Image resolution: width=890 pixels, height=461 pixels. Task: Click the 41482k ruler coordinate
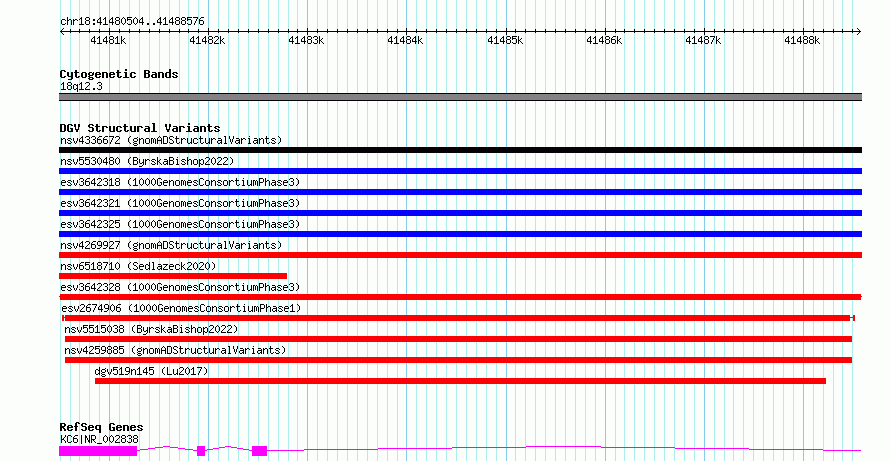pos(207,41)
